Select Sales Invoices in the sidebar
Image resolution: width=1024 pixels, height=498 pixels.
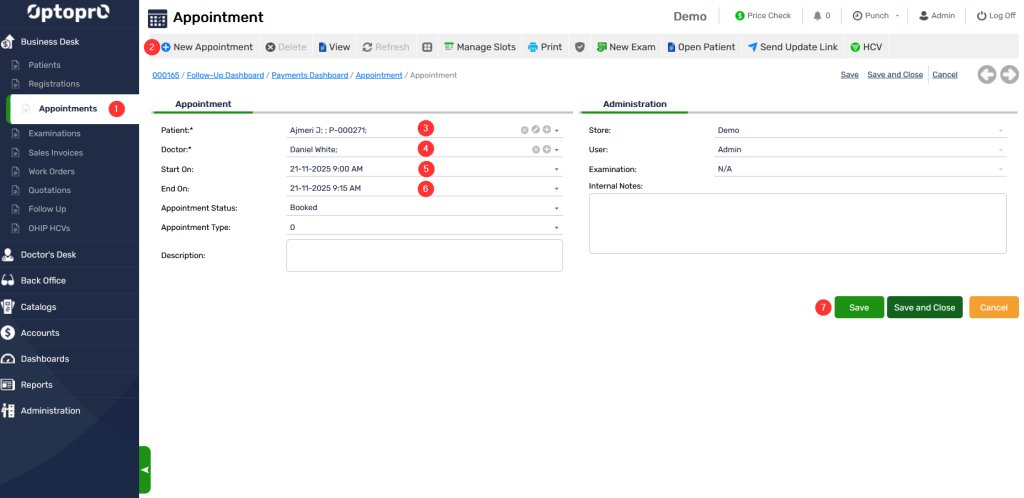click(x=55, y=153)
